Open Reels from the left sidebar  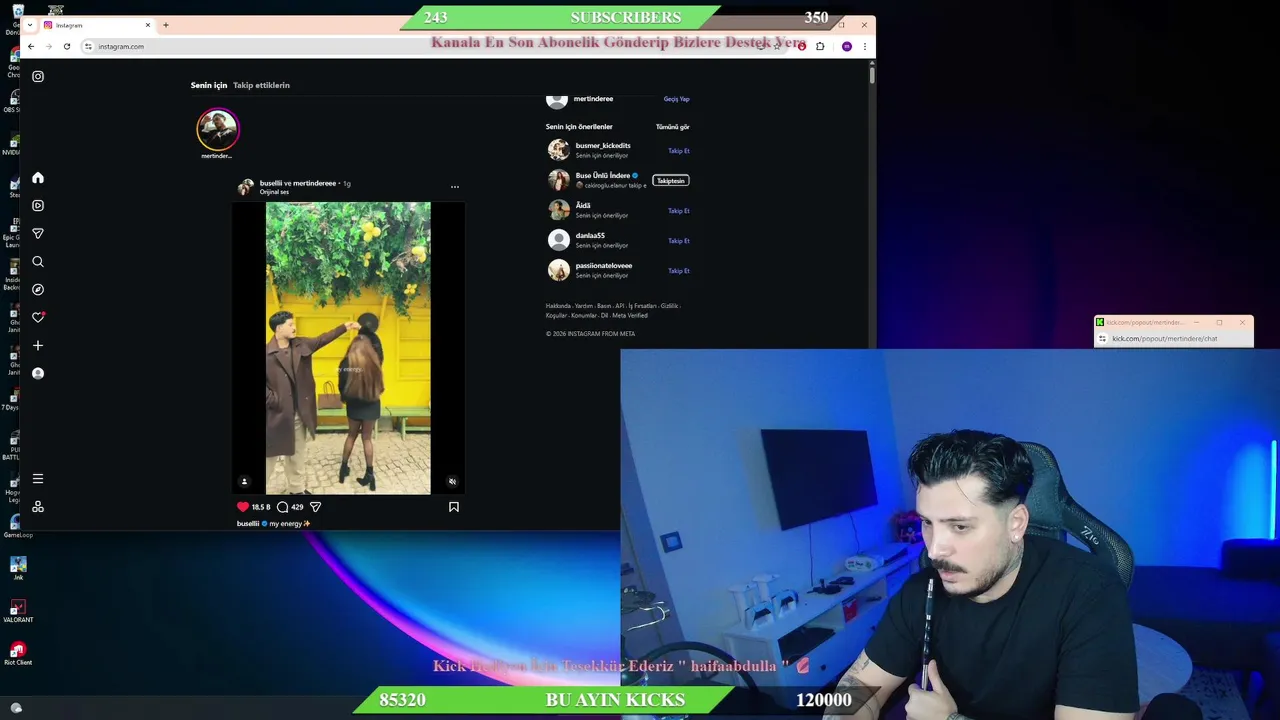tap(38, 205)
